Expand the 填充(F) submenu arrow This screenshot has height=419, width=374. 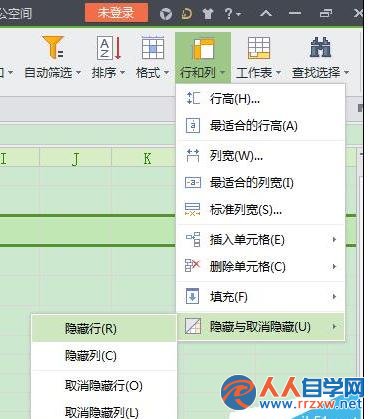pyautogui.click(x=334, y=296)
